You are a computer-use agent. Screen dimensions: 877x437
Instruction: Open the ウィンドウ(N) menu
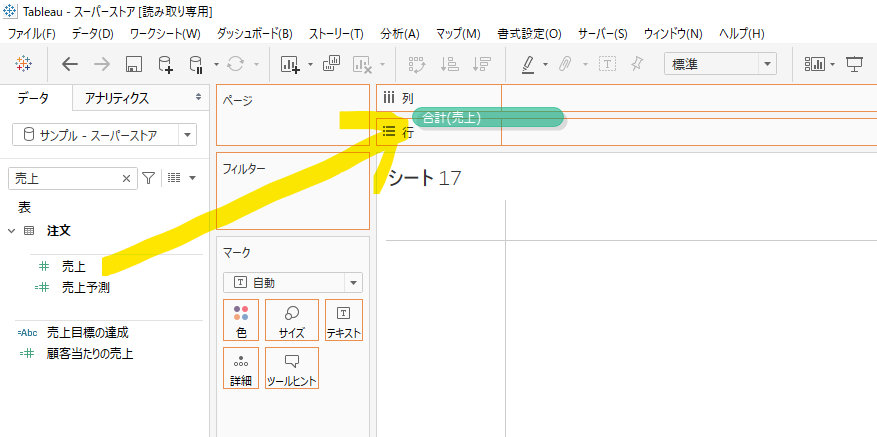[x=673, y=34]
